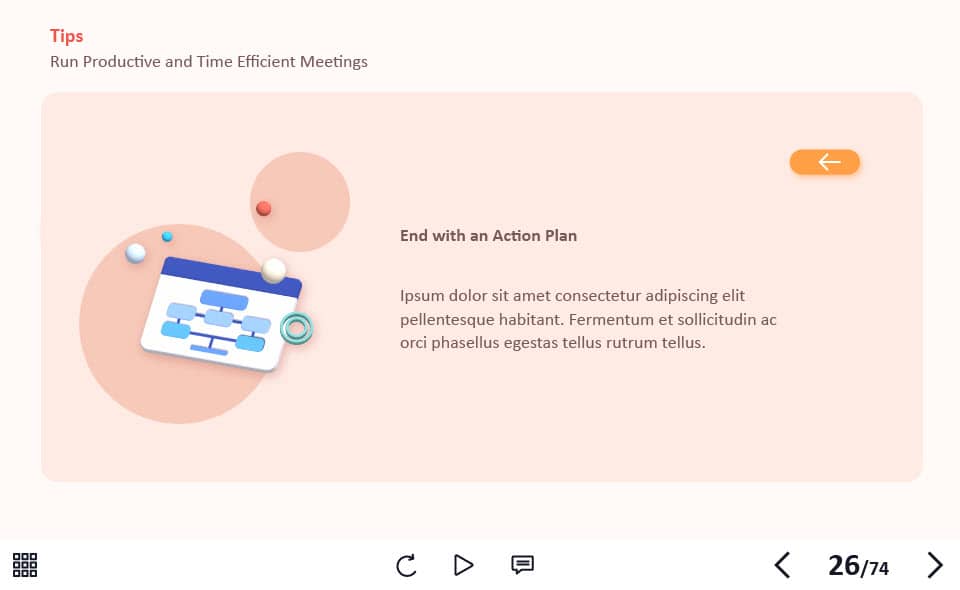Screen dimensions: 960x590
Task: Advance to next slide arrow
Action: [934, 565]
